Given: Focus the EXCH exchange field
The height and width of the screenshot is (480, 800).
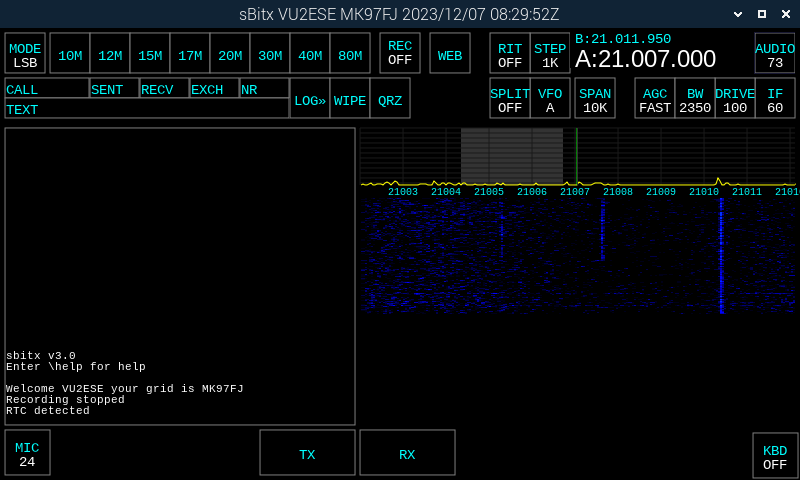Looking at the screenshot, I should tap(214, 88).
